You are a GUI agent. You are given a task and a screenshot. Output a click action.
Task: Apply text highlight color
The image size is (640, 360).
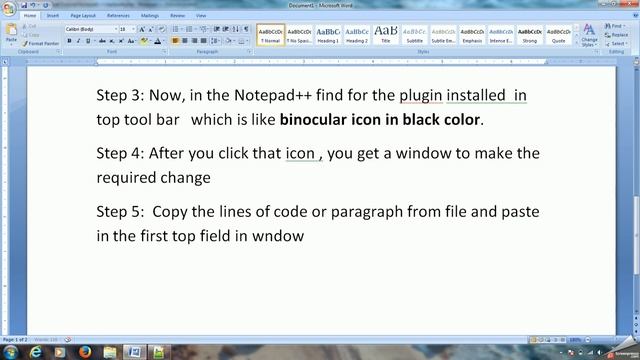point(144,41)
